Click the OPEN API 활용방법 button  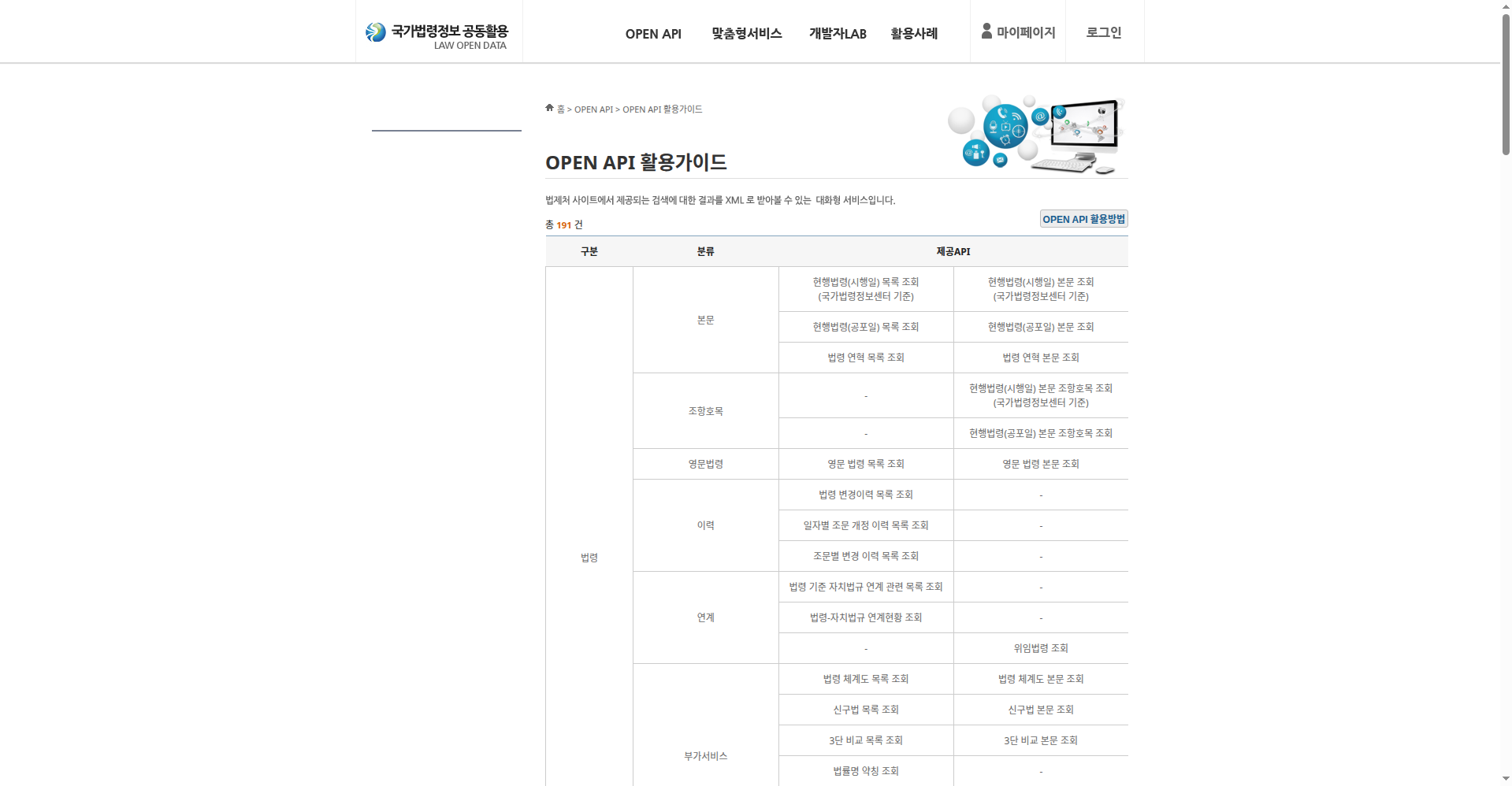1084,219
